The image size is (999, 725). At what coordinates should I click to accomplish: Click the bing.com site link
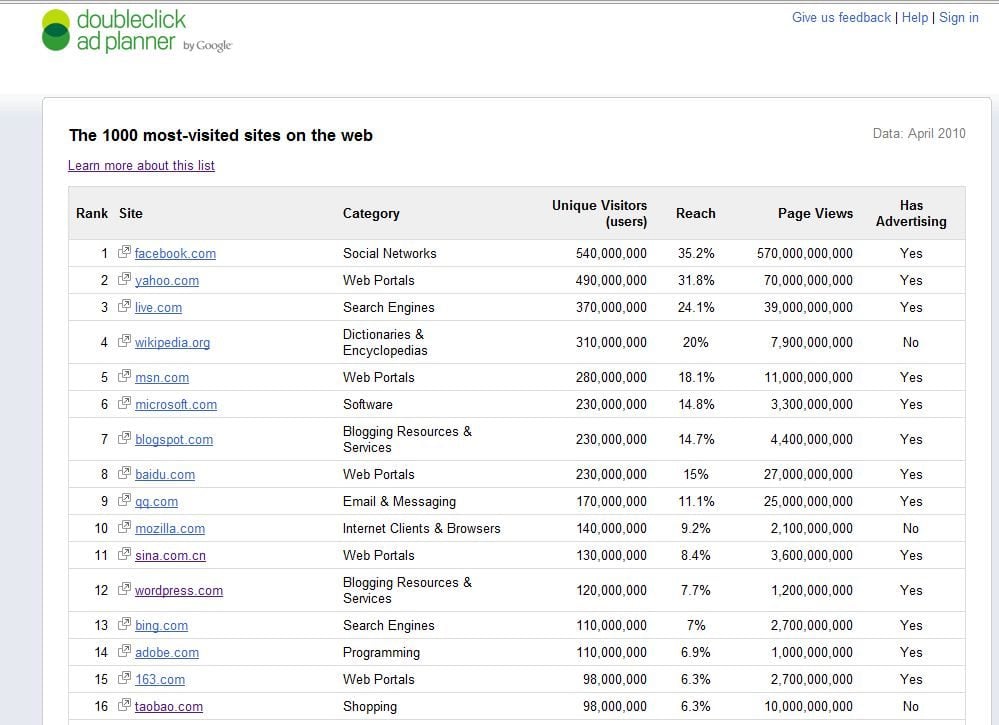coord(161,626)
